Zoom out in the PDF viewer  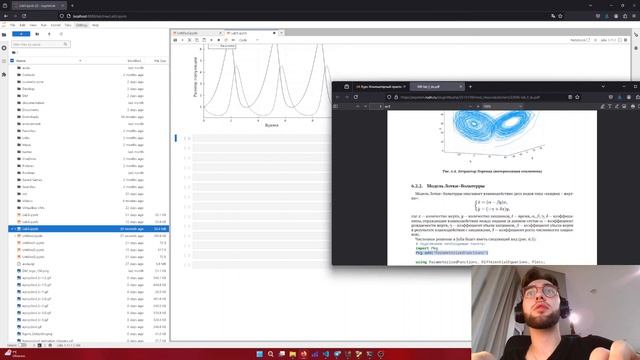470,107
